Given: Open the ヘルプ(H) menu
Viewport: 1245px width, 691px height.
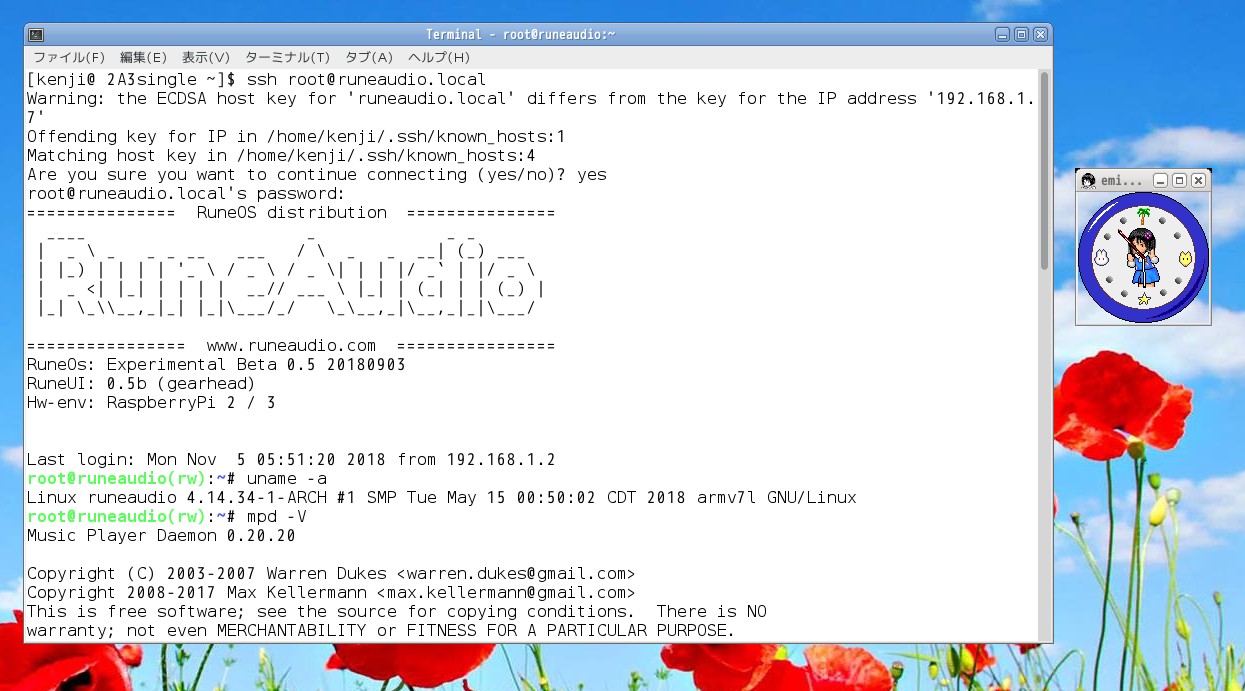Looking at the screenshot, I should [438, 58].
